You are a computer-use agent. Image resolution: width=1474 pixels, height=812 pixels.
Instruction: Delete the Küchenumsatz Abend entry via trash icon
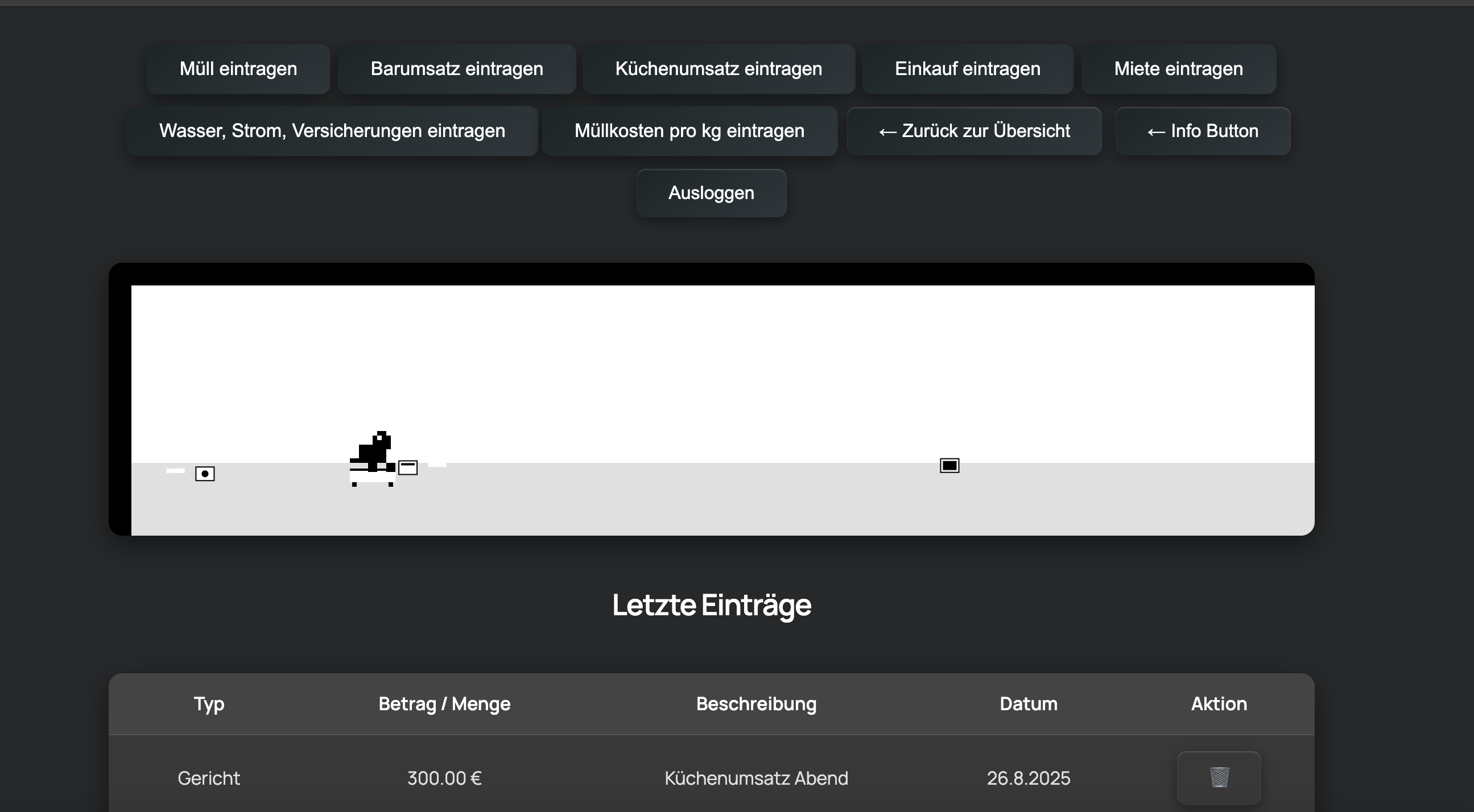1218,778
